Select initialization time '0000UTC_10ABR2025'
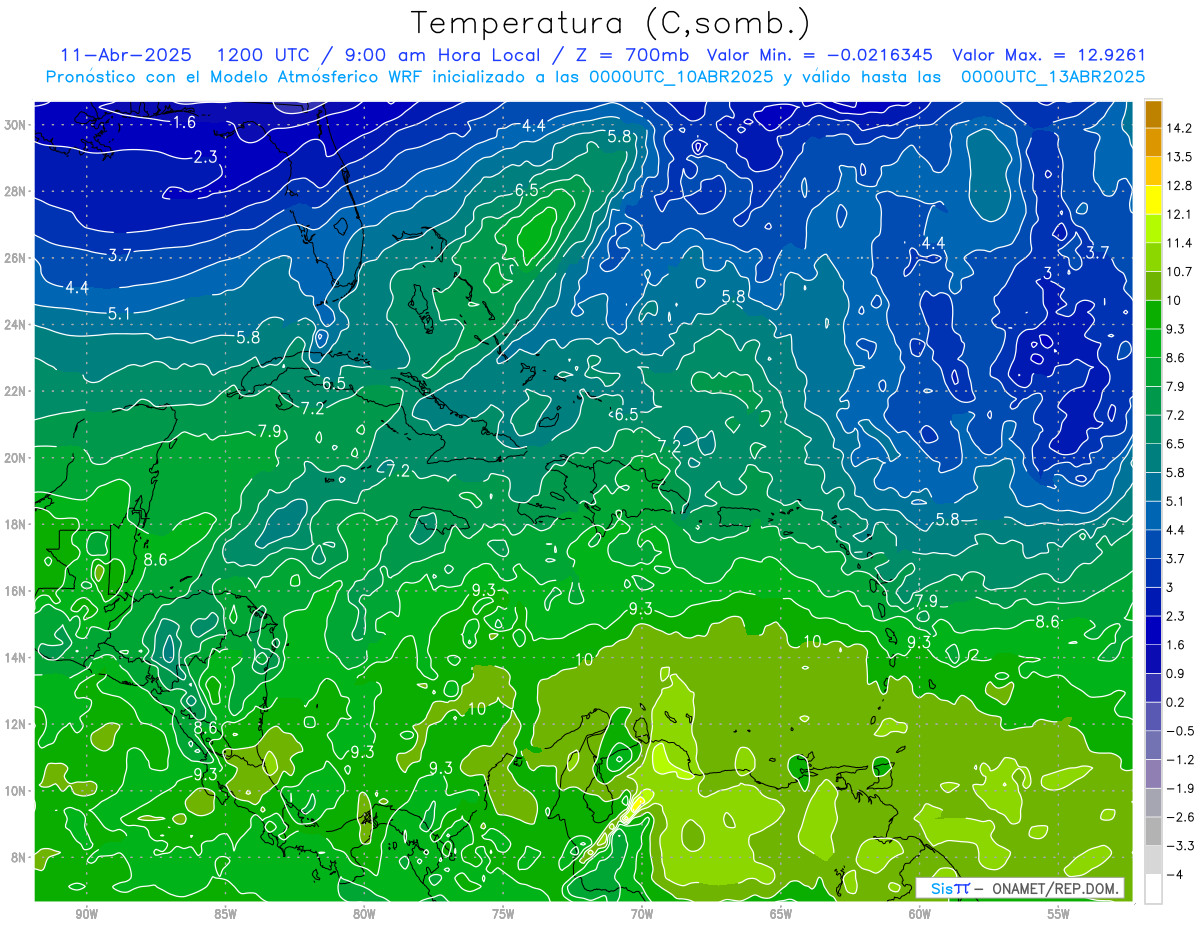The image size is (1200, 927). (x=680, y=76)
